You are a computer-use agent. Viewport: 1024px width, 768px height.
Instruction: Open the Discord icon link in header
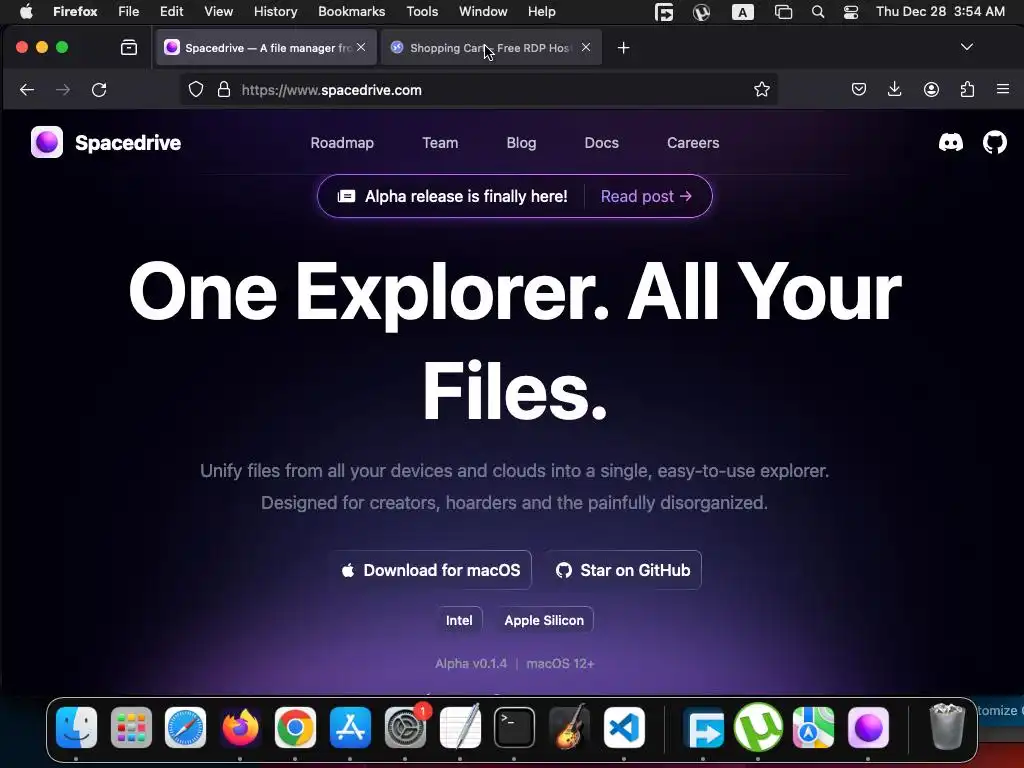click(950, 142)
